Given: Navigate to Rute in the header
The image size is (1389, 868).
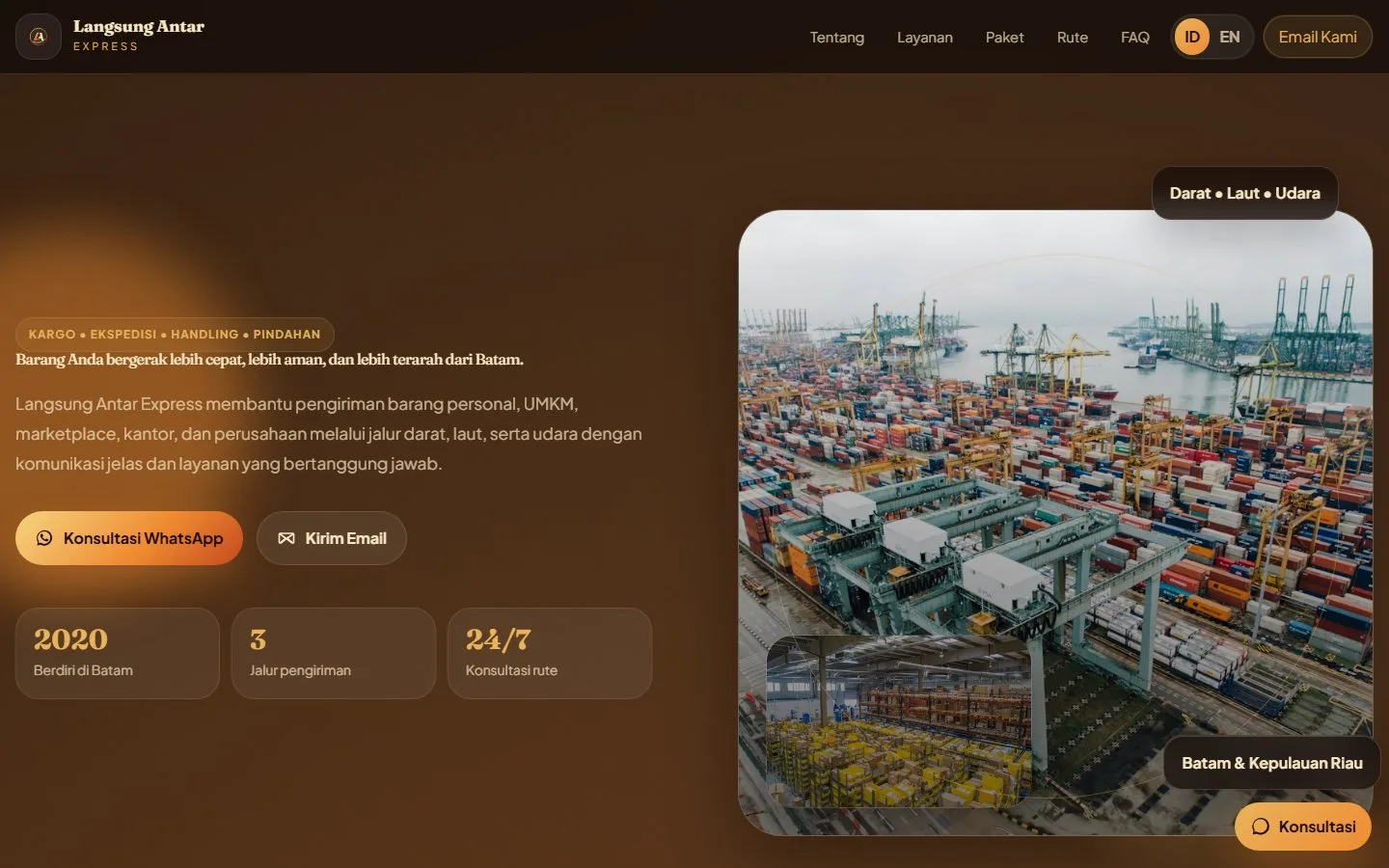Looking at the screenshot, I should (1073, 37).
